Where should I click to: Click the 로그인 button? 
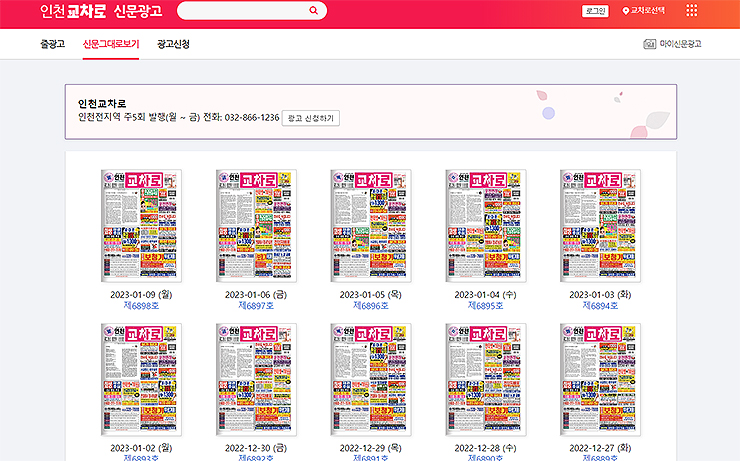(x=595, y=11)
